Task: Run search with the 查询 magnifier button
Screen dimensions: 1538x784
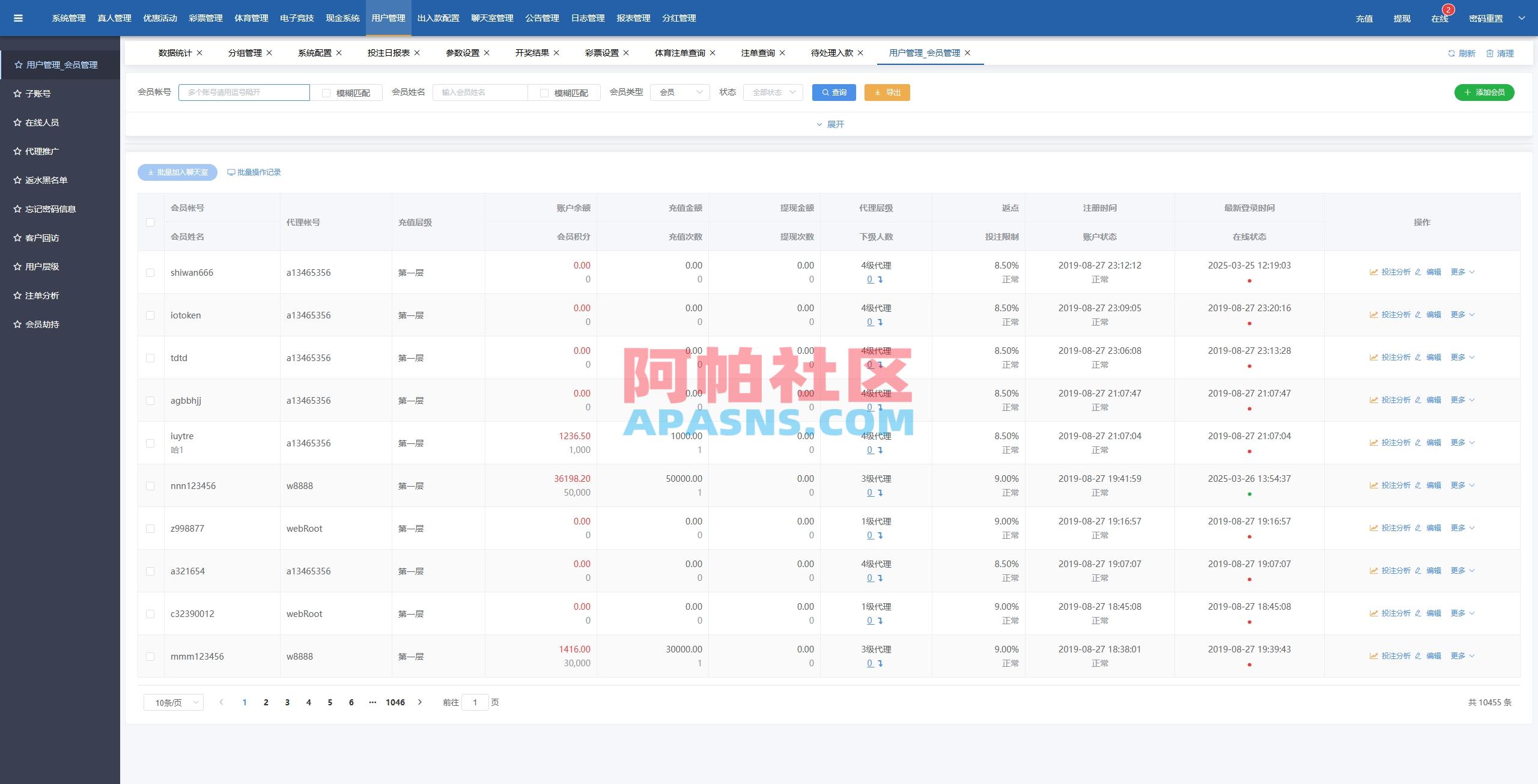Action: (x=834, y=93)
